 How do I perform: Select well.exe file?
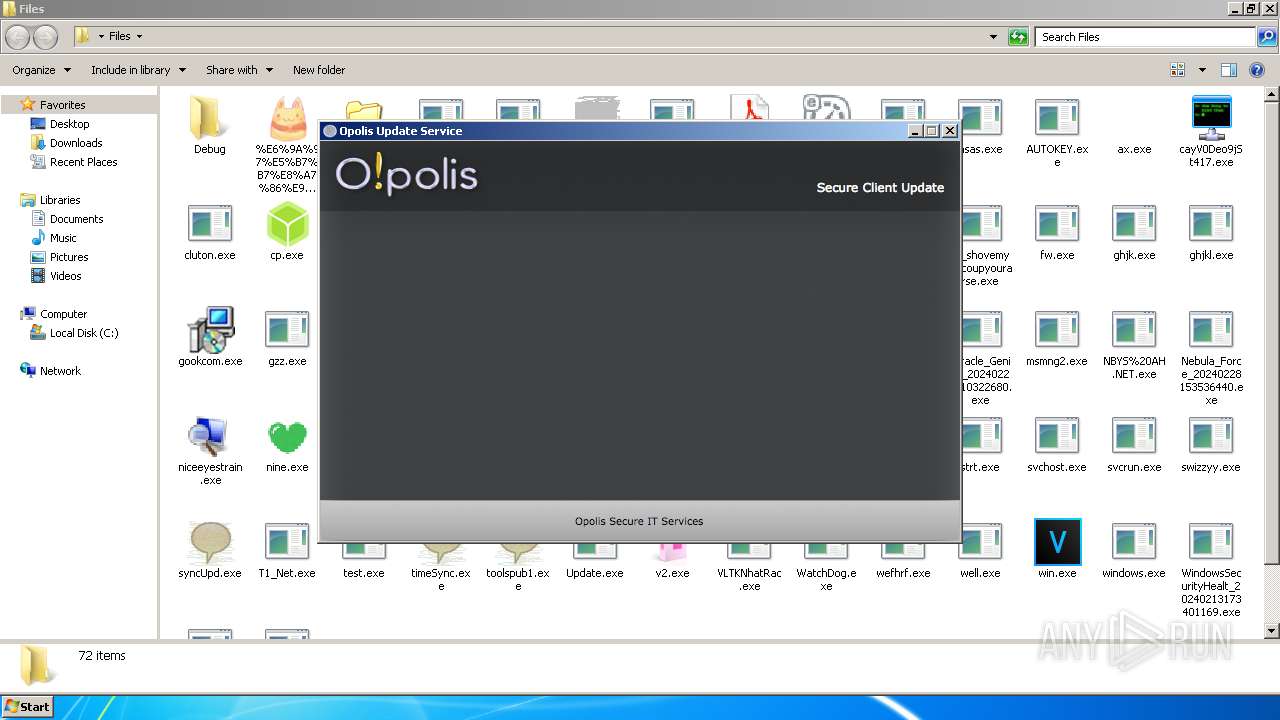[980, 573]
